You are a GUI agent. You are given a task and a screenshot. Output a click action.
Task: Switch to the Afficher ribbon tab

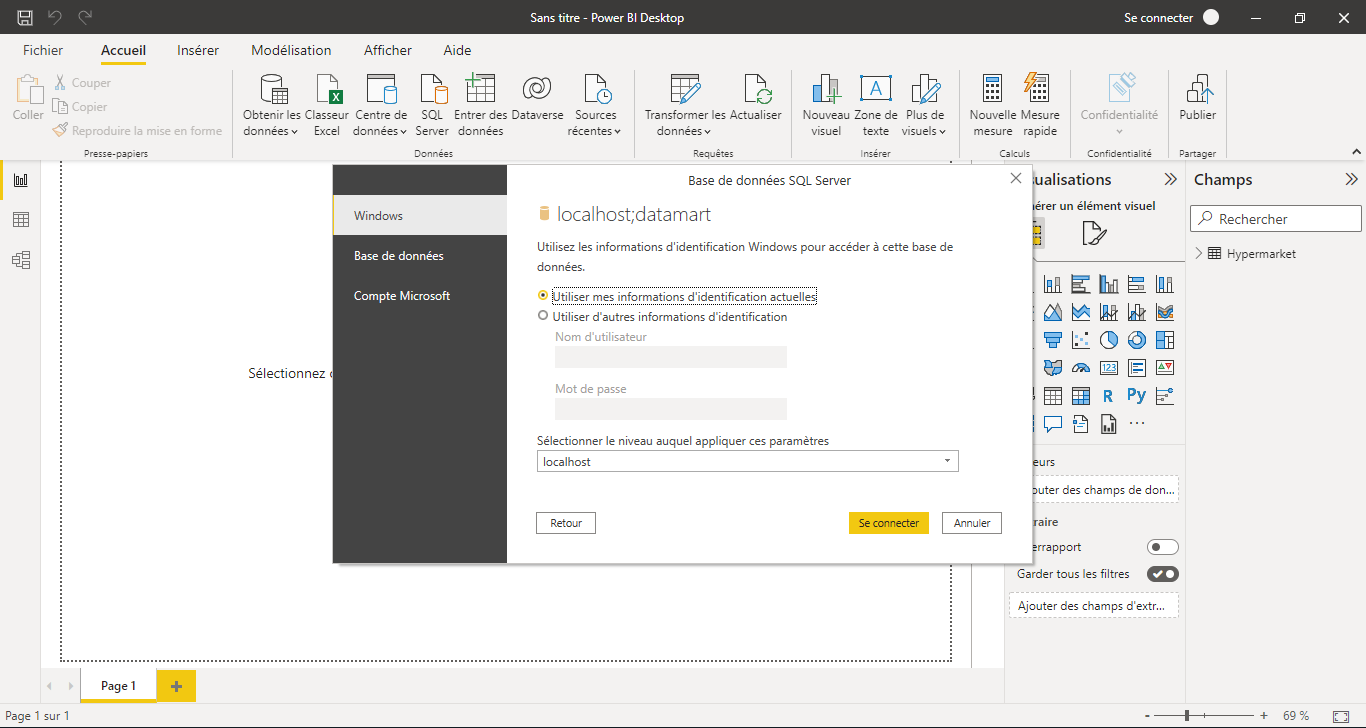(388, 50)
